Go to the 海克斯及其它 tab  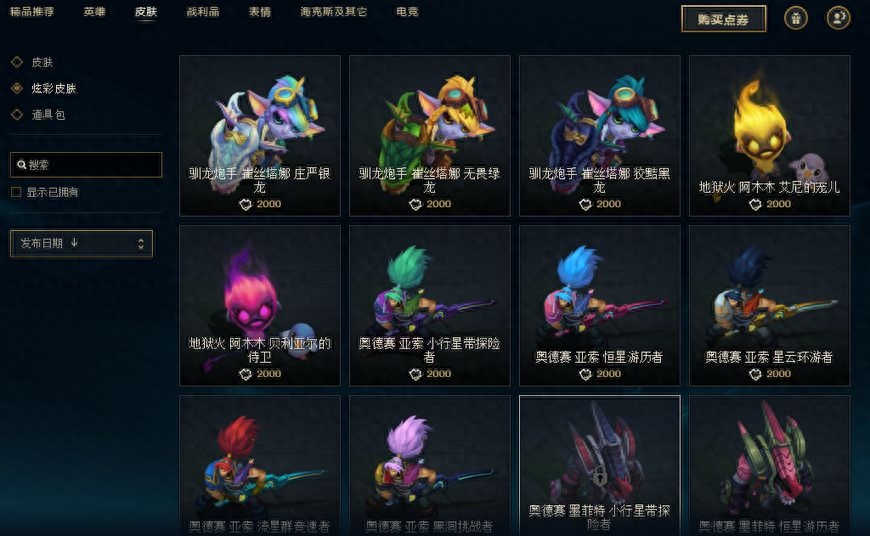[333, 12]
